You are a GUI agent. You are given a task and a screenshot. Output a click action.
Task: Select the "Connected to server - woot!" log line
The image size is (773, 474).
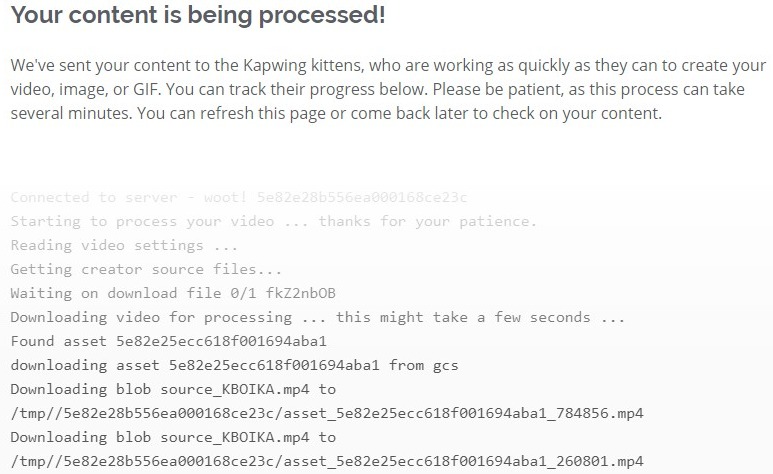(130, 197)
